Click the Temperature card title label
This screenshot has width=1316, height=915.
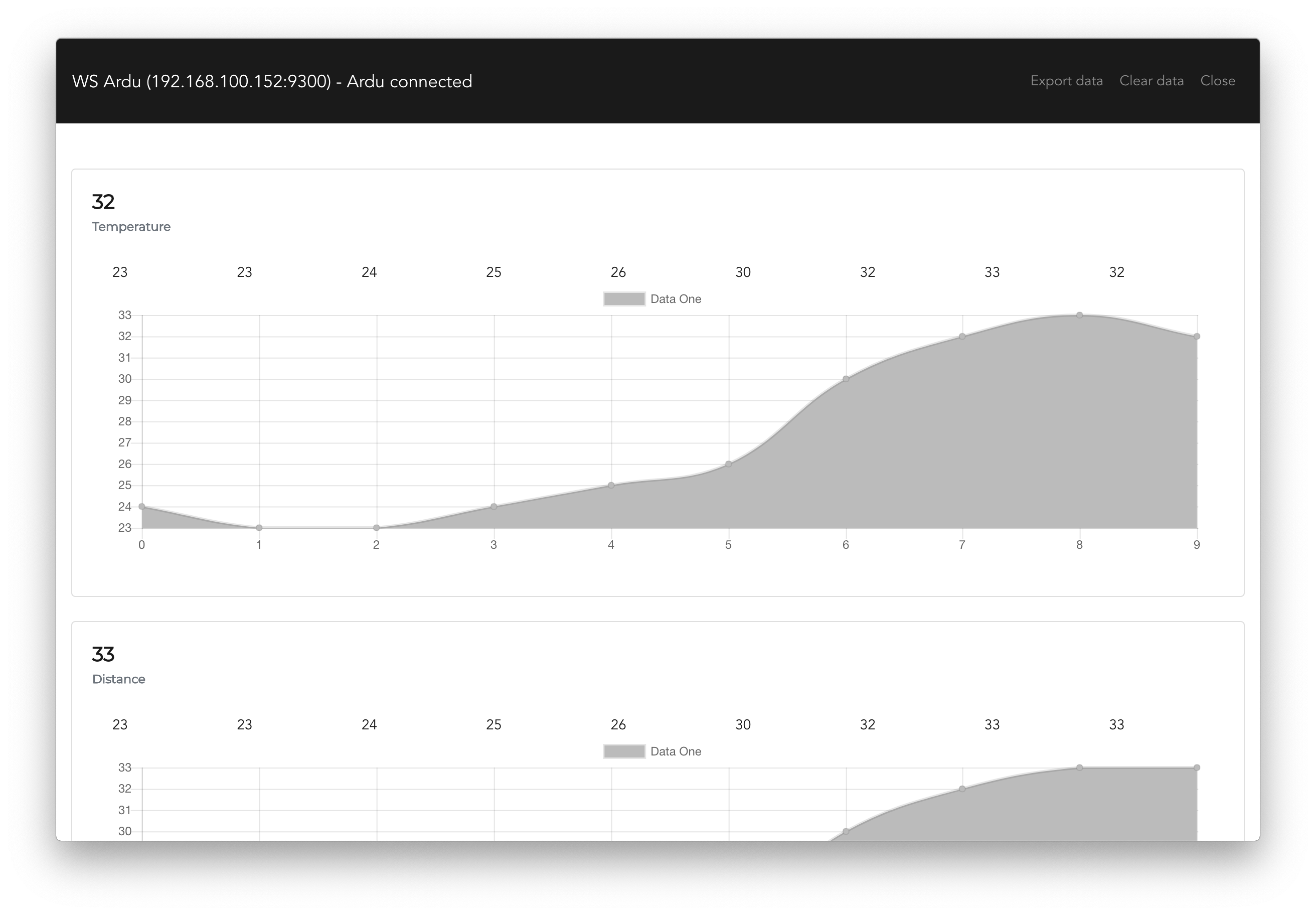coord(131,227)
